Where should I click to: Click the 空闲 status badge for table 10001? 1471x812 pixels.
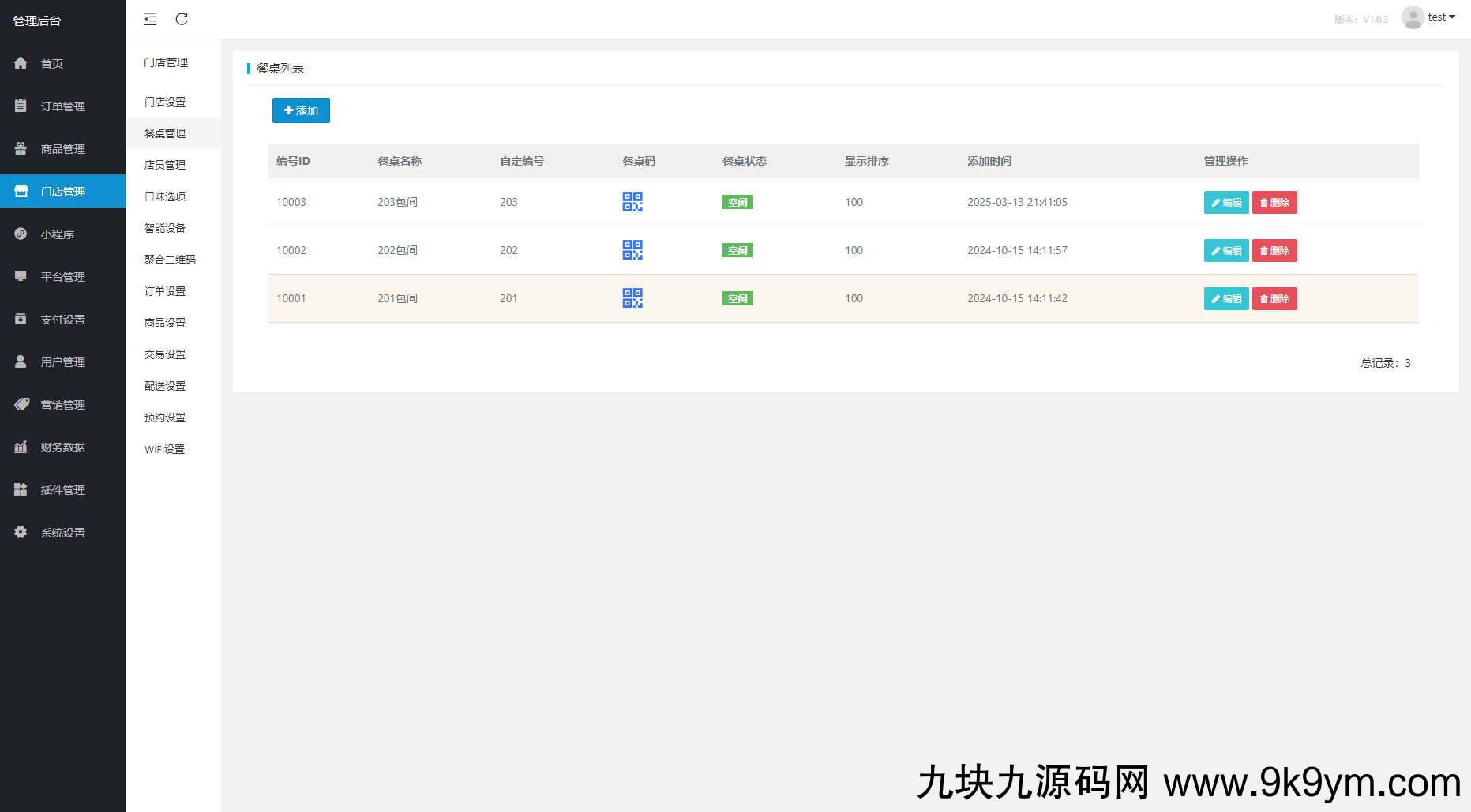(x=737, y=299)
